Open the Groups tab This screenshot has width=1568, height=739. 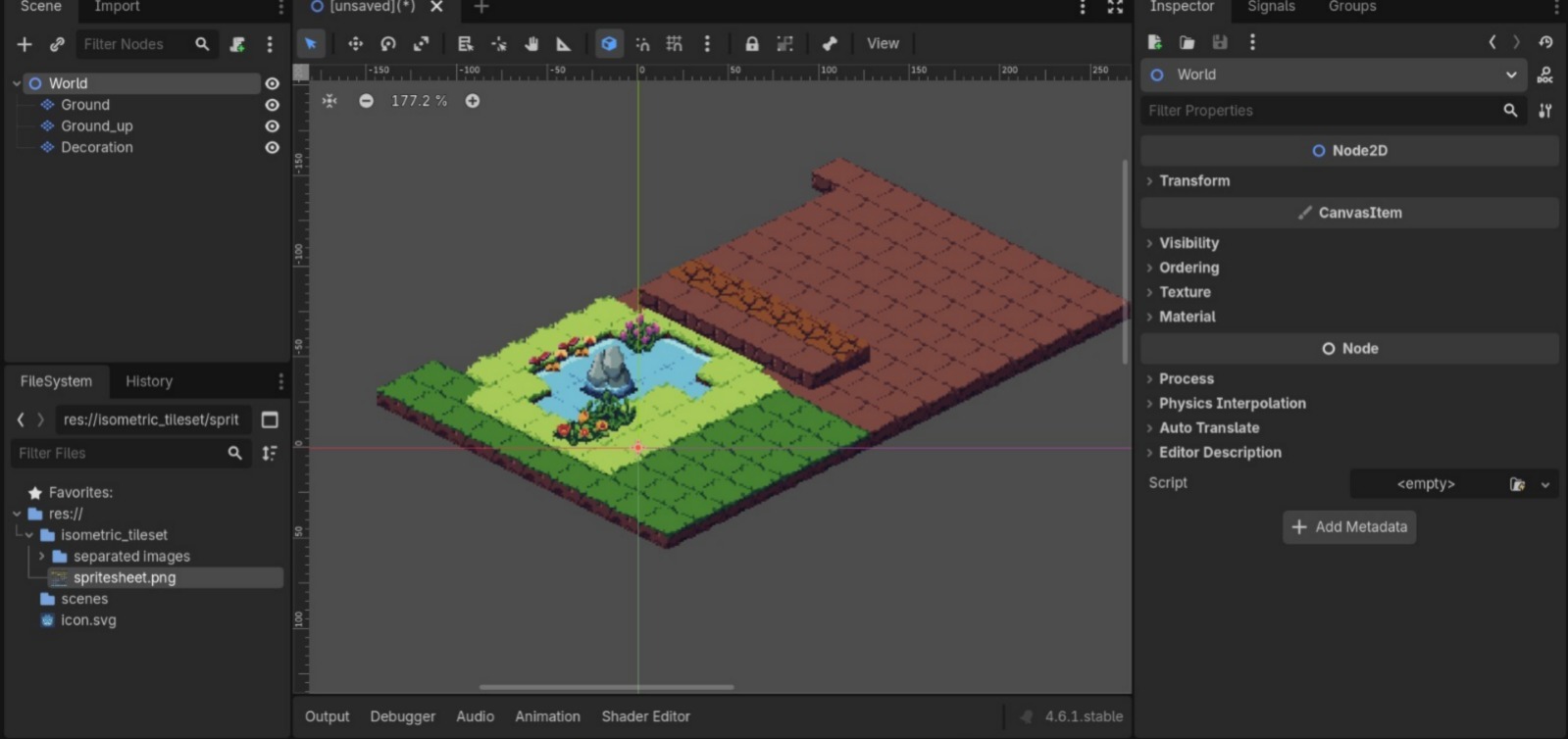click(1352, 7)
